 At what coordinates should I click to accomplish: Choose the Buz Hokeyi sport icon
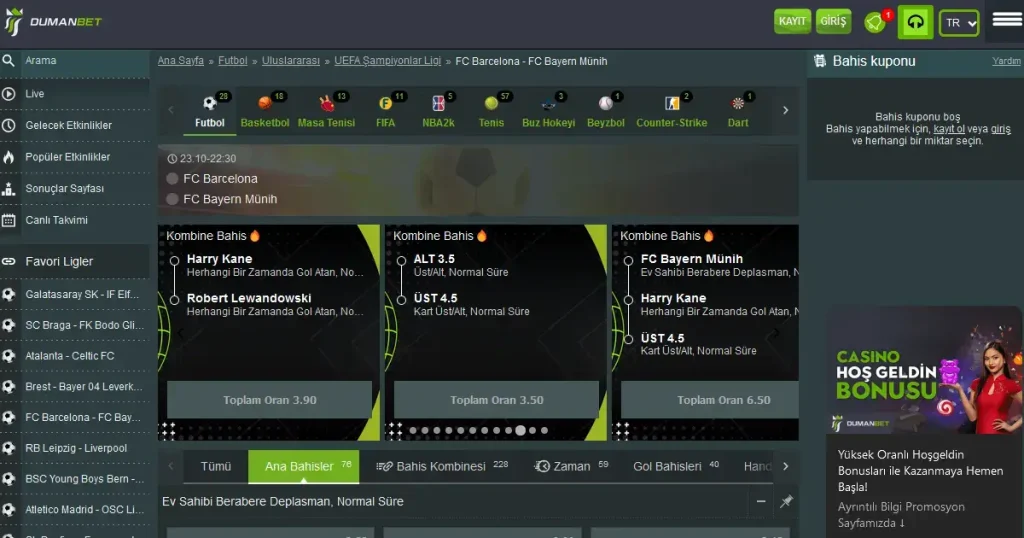click(x=548, y=111)
